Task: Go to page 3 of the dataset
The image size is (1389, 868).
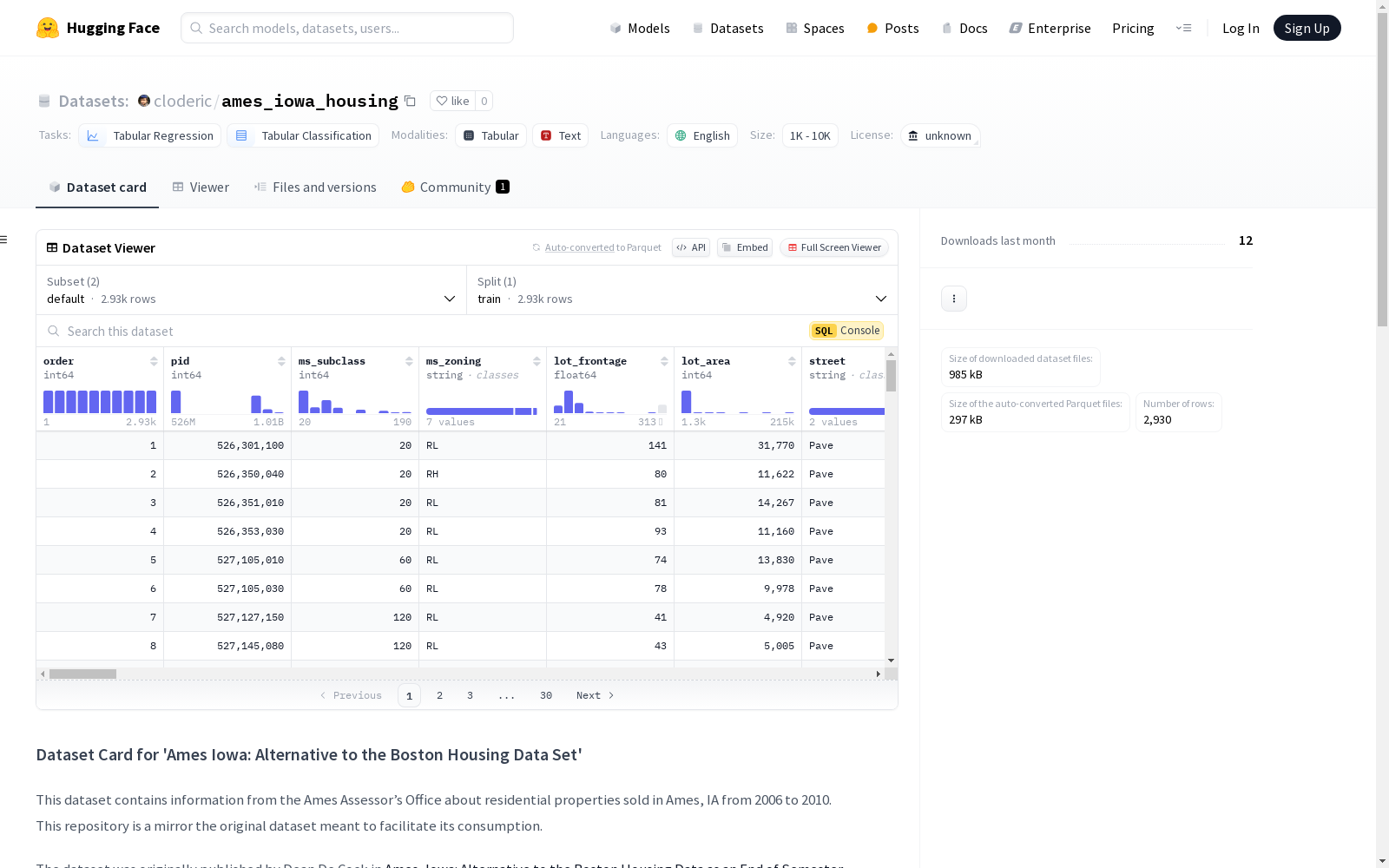Action: (x=470, y=695)
